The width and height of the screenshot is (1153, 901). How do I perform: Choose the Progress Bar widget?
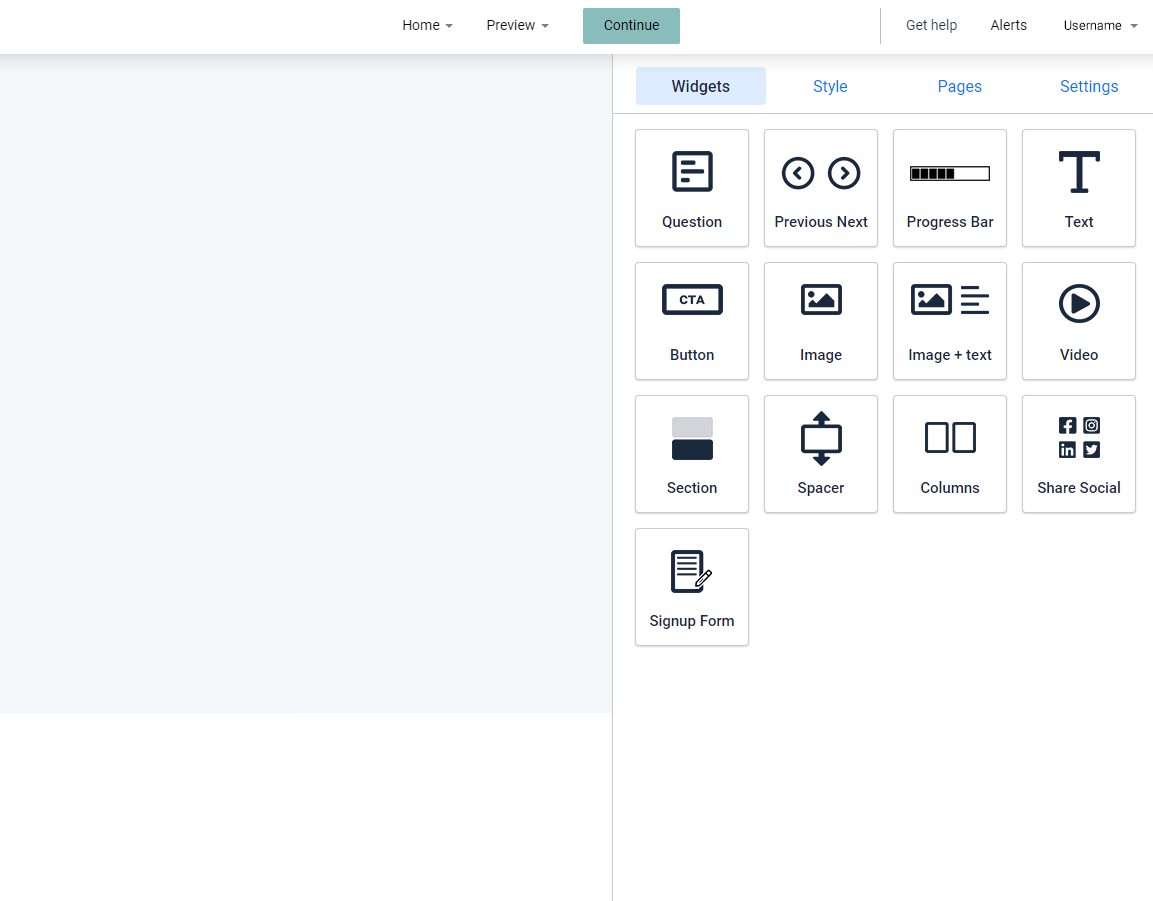pos(949,188)
